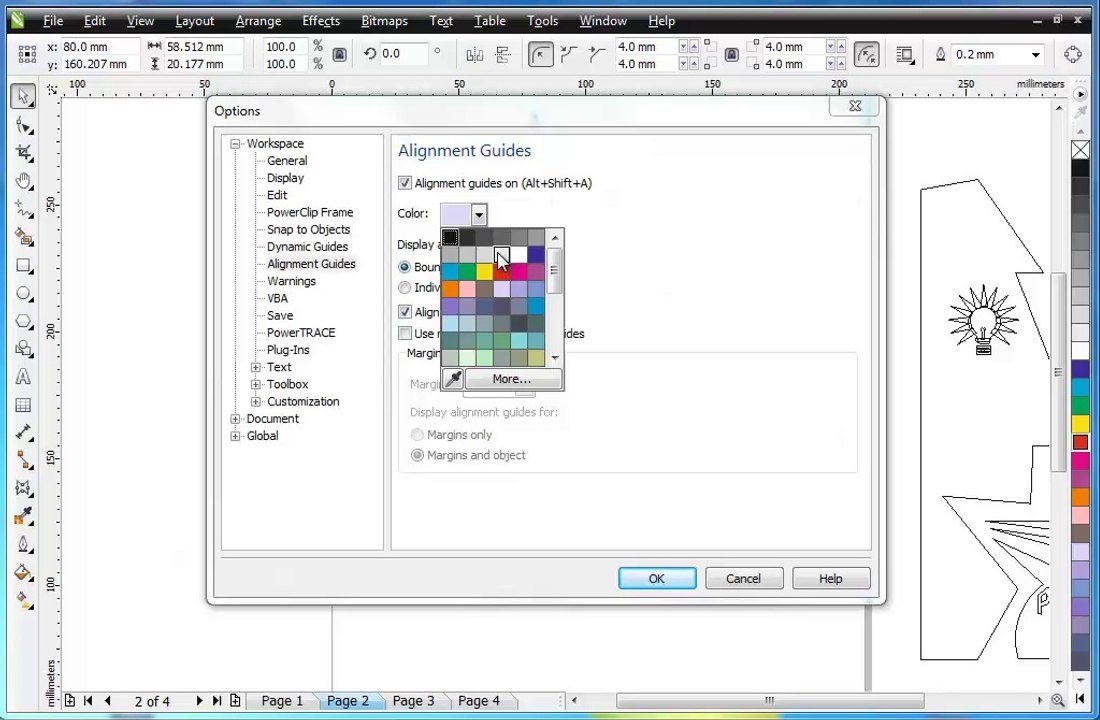Select the Pick tool in toolbox
Screen dimensions: 1100x720
23,96
